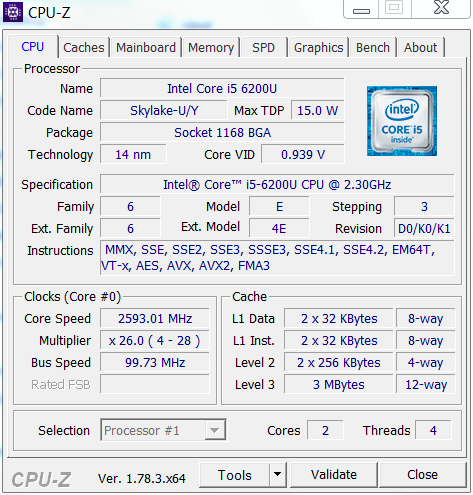
Task: View the About tab
Action: (x=420, y=47)
